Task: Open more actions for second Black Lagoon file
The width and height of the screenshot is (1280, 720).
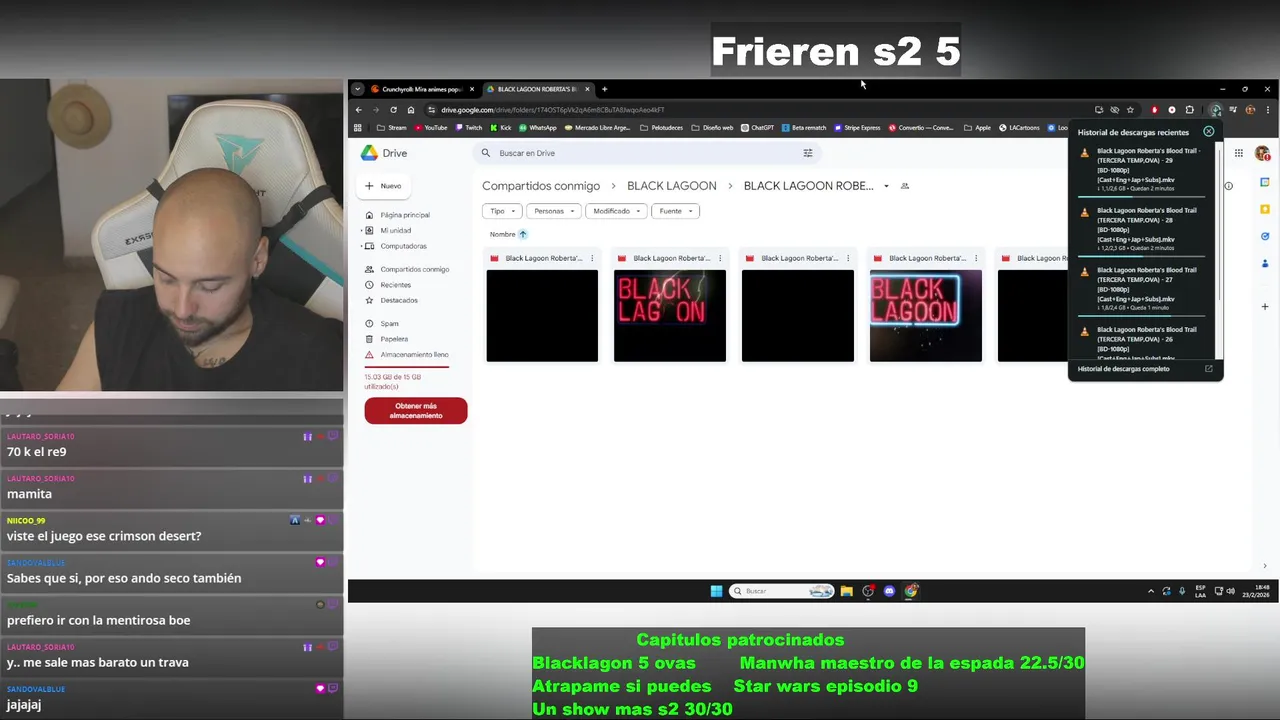Action: (720, 258)
